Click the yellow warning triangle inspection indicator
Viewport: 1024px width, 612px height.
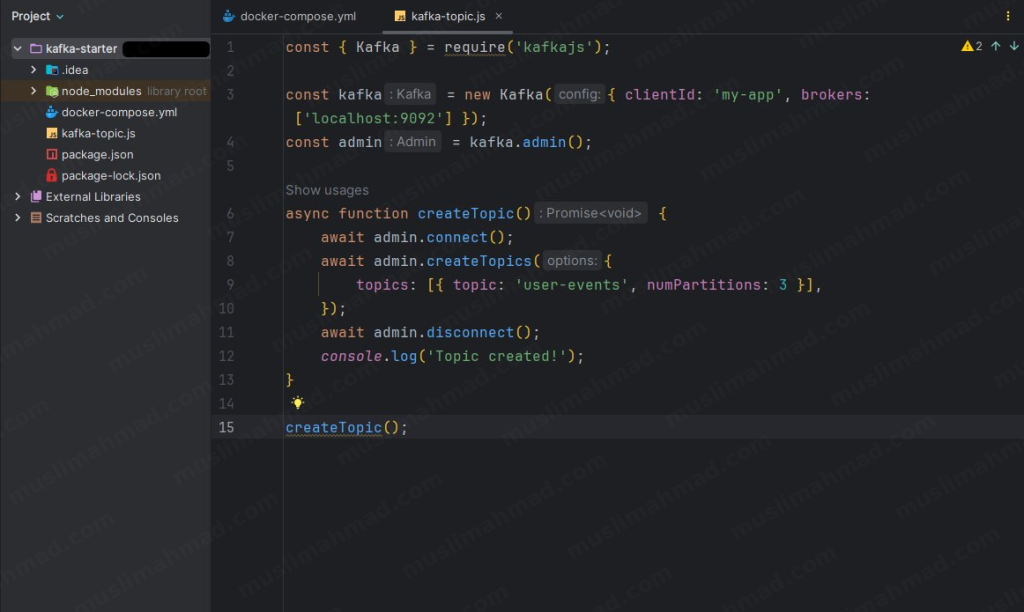pyautogui.click(x=966, y=46)
